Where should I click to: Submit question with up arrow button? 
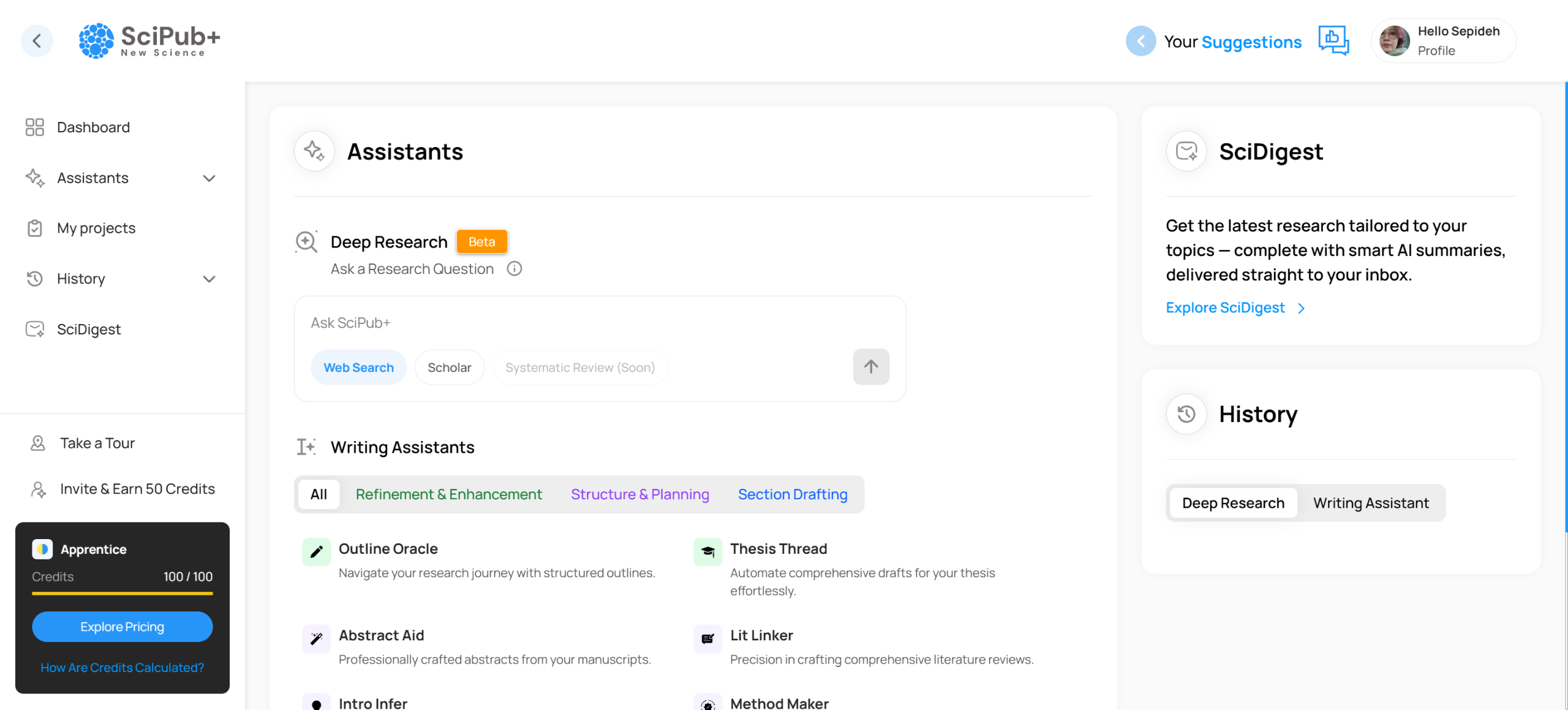click(870, 367)
